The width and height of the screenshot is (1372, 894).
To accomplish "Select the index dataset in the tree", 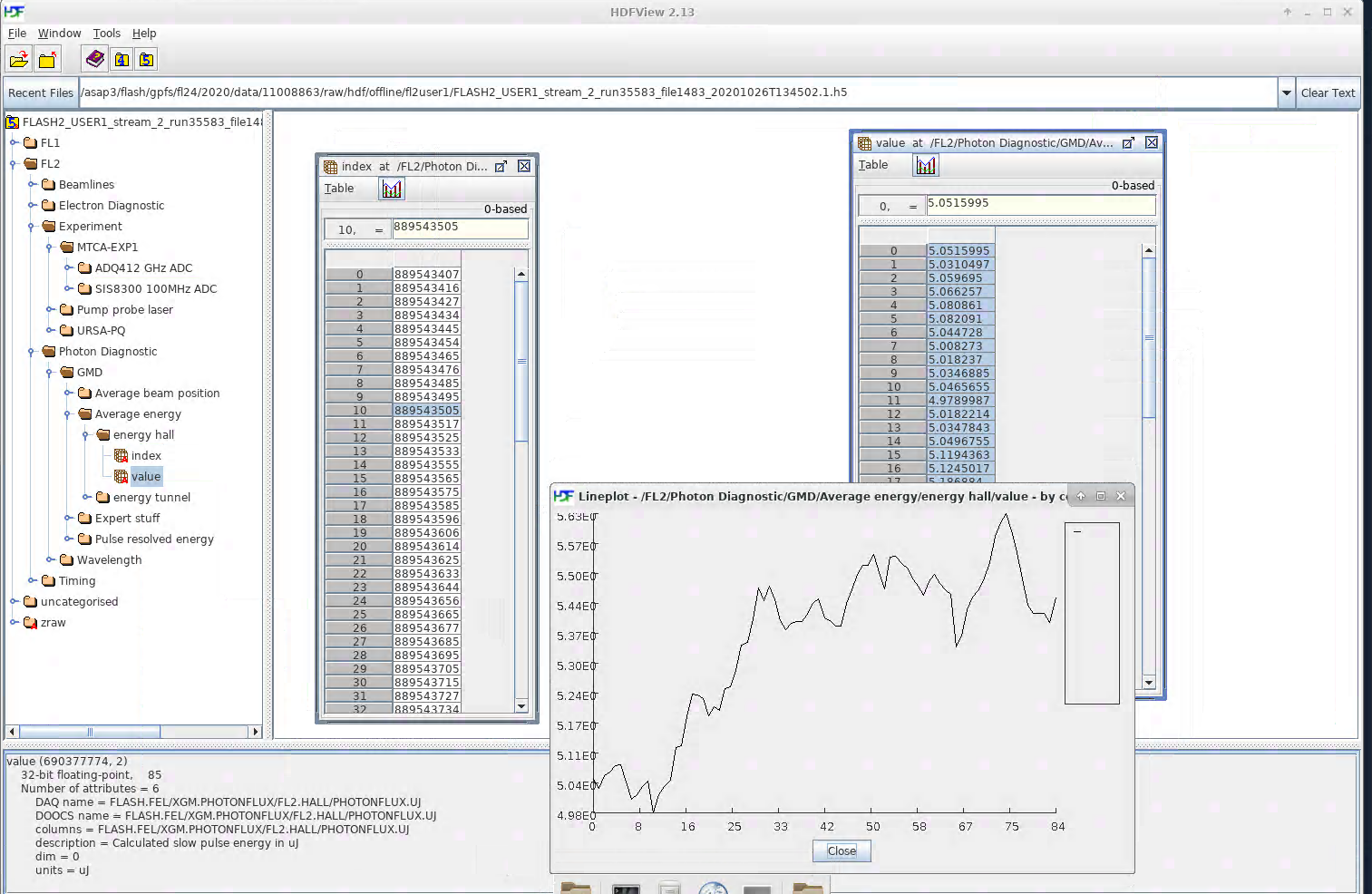I will tap(145, 456).
